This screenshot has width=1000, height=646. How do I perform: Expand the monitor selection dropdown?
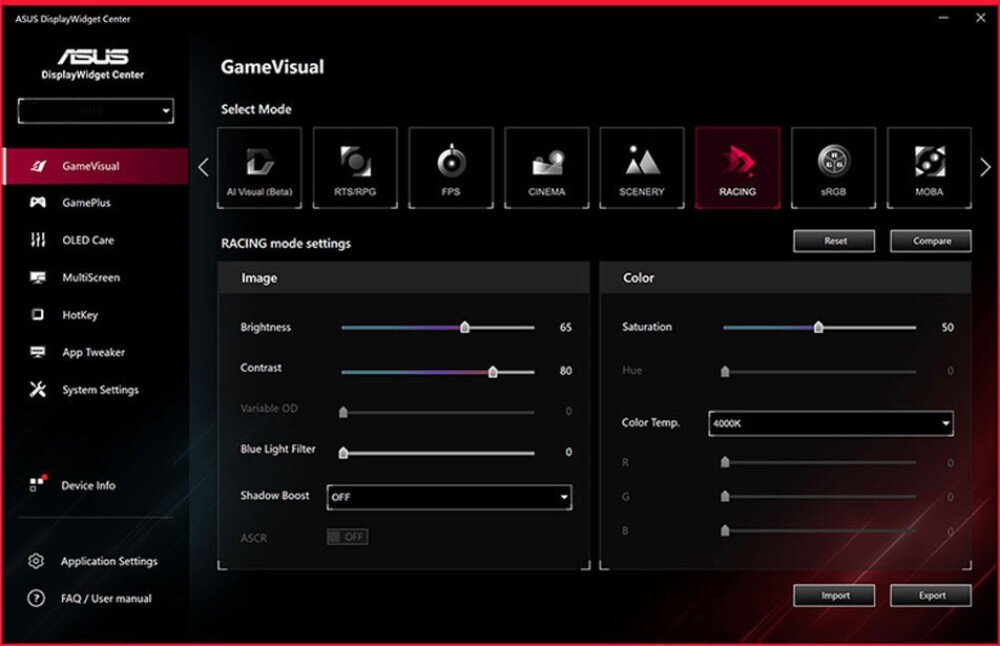pos(95,110)
